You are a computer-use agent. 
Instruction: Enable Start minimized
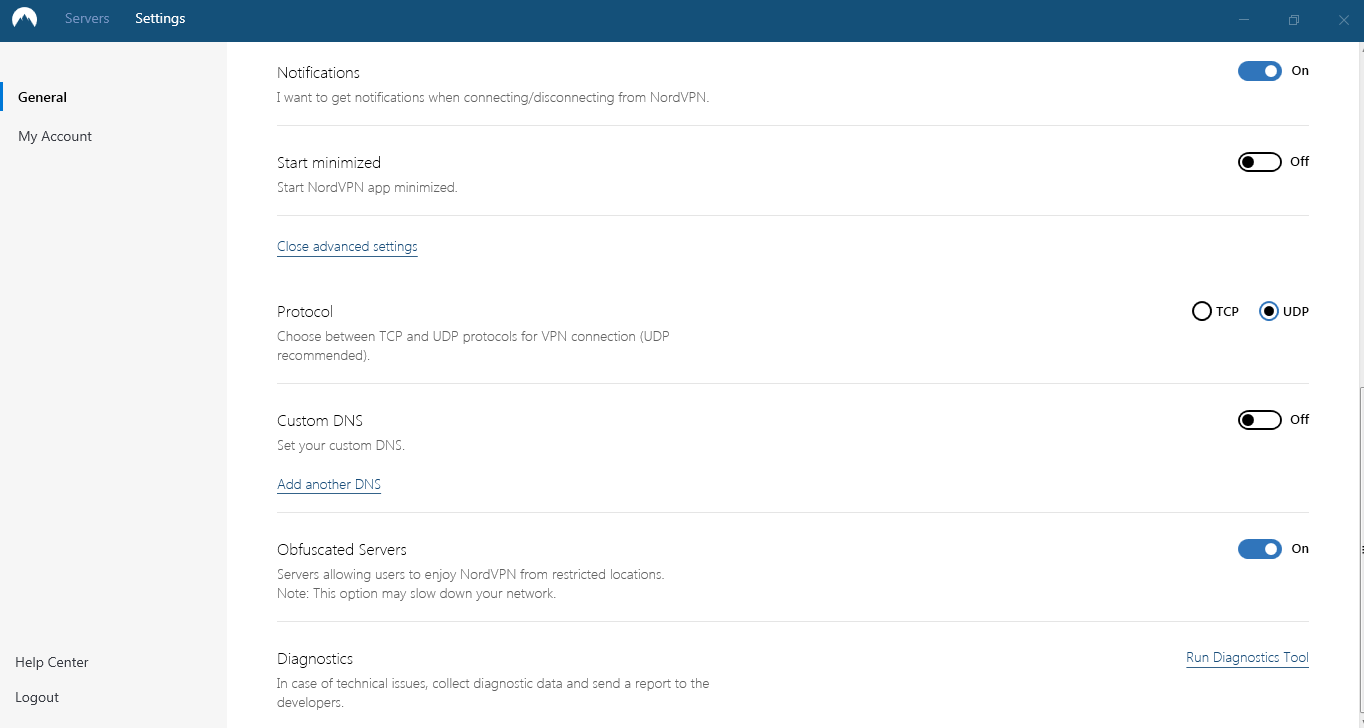click(x=1259, y=161)
